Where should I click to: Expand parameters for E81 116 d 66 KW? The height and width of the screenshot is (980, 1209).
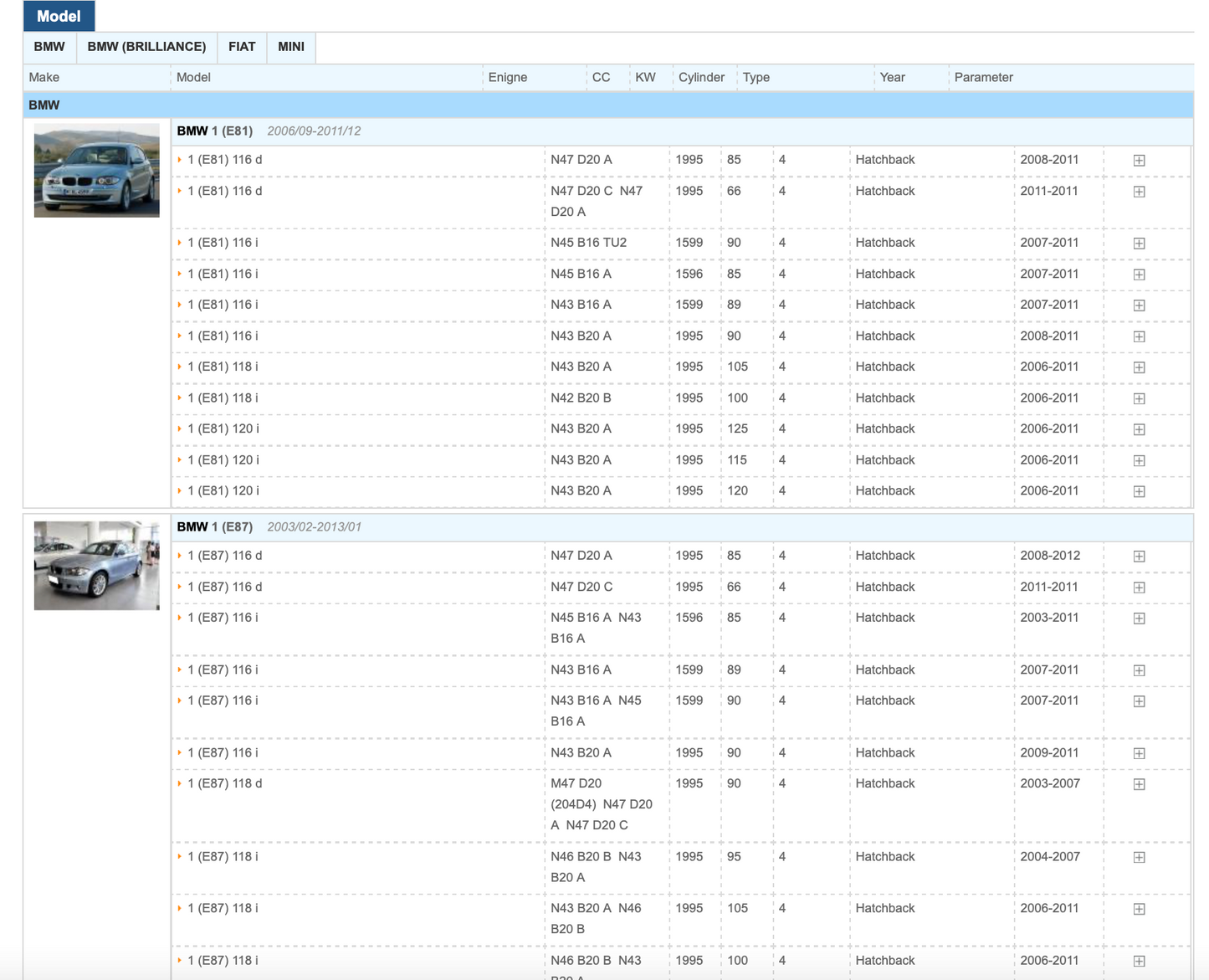tap(1139, 192)
